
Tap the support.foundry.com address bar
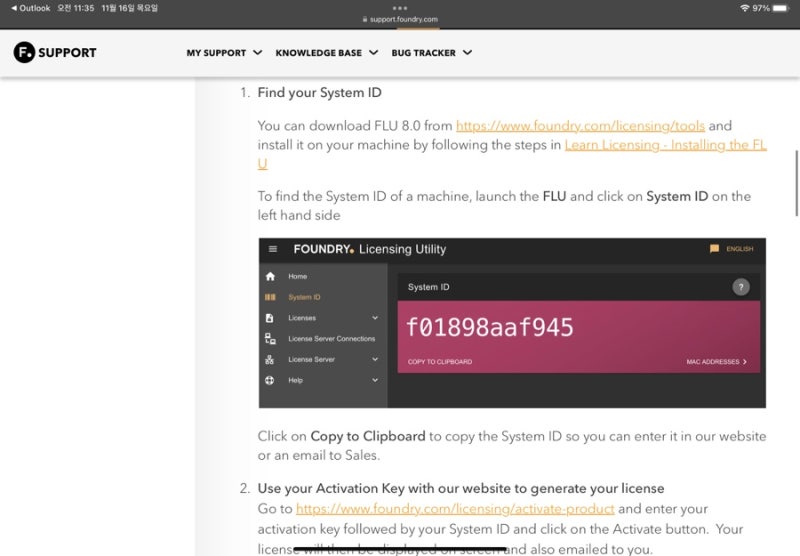click(400, 19)
